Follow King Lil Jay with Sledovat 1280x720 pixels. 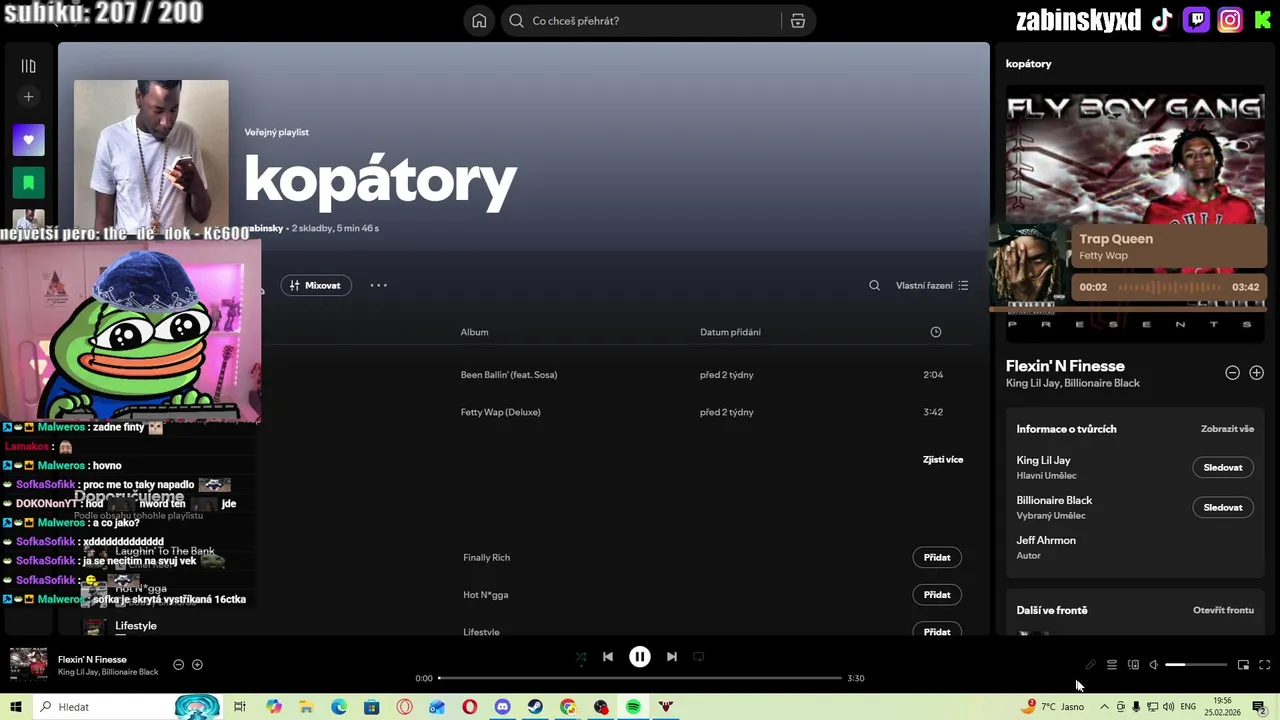click(1223, 467)
